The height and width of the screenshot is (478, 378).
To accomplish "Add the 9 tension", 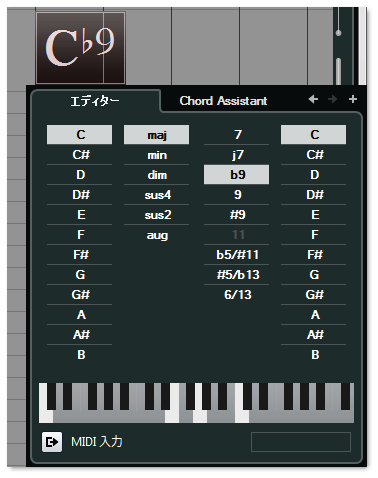I will point(236,195).
